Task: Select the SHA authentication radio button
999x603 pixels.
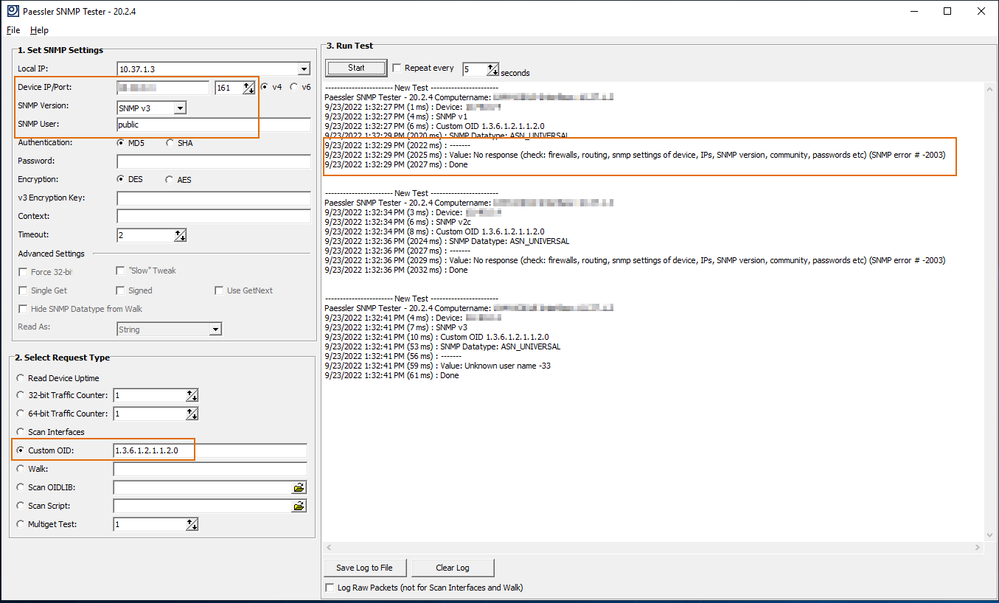Action: tap(171, 143)
